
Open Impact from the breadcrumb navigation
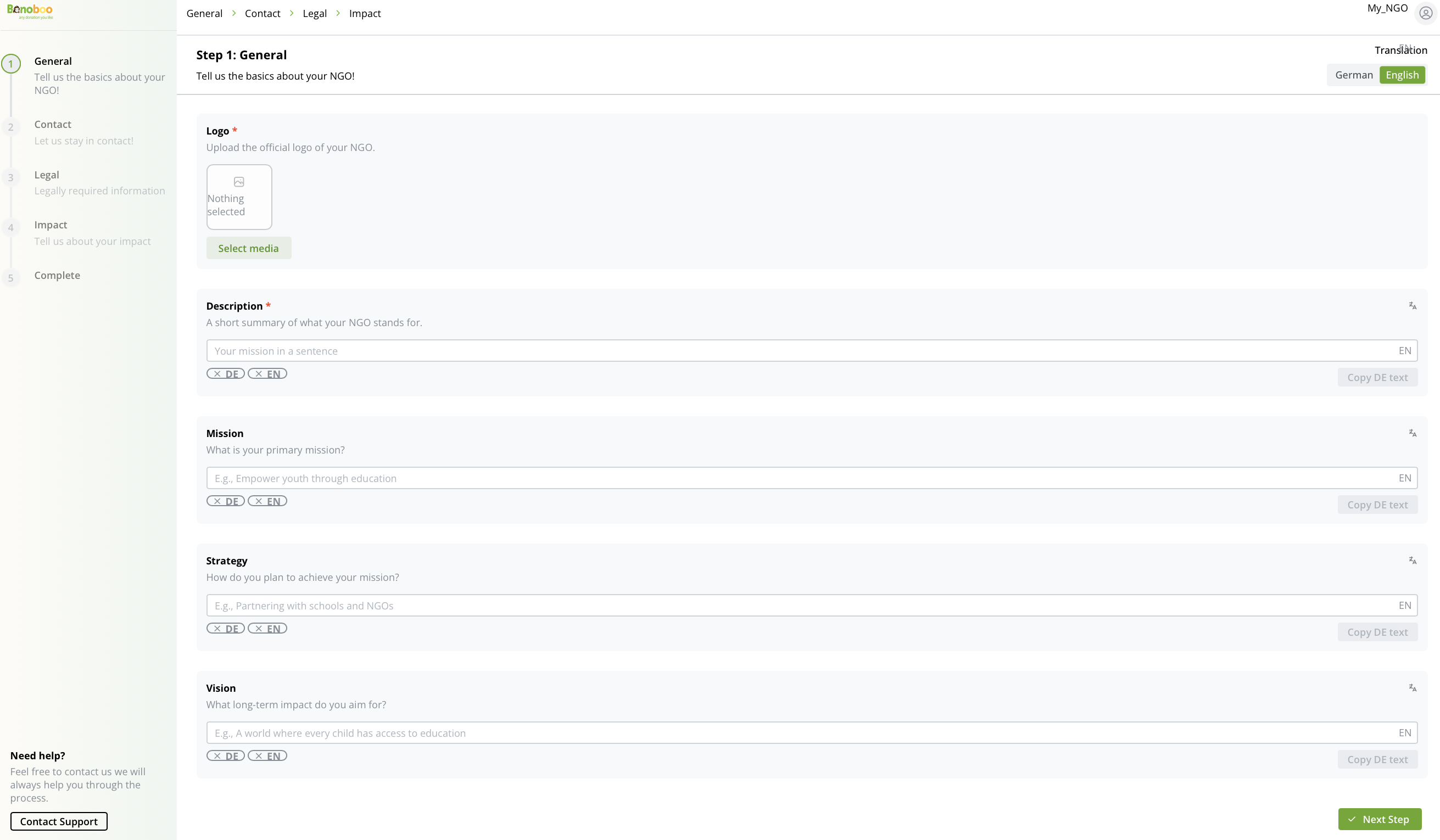click(x=365, y=13)
